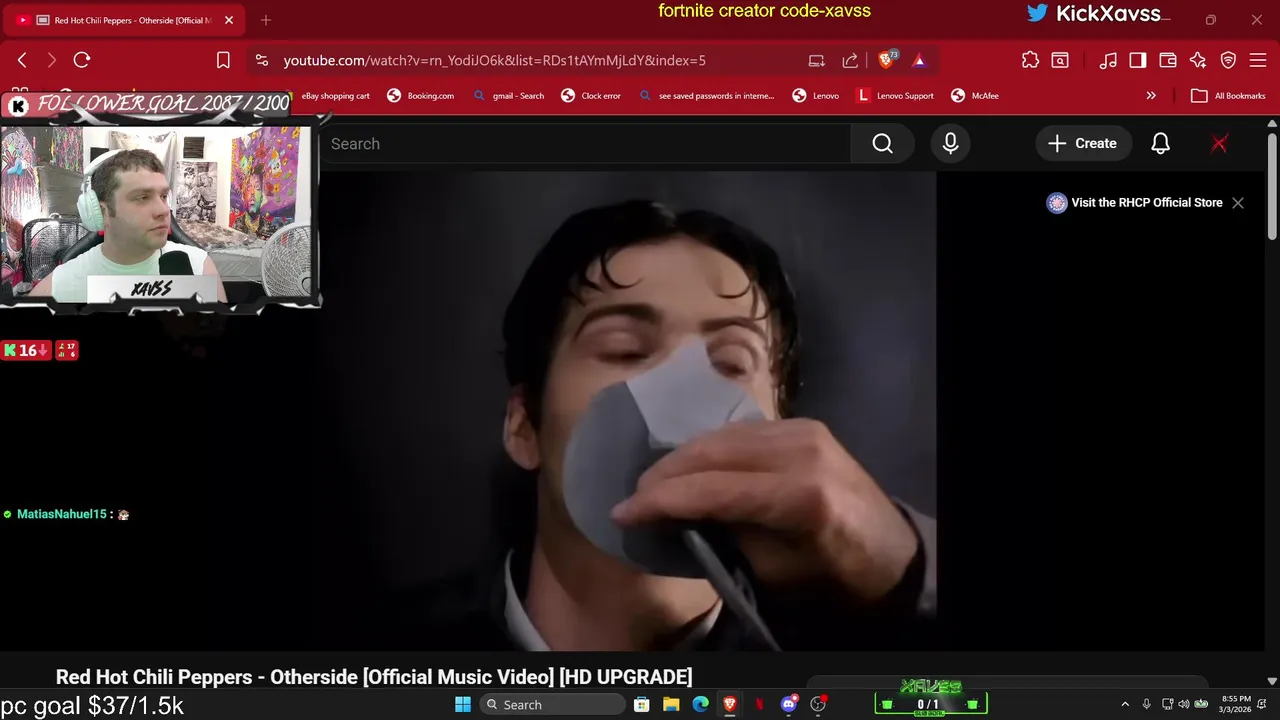Click the YouTube search field
This screenshot has width=1280, height=720.
[x=585, y=144]
